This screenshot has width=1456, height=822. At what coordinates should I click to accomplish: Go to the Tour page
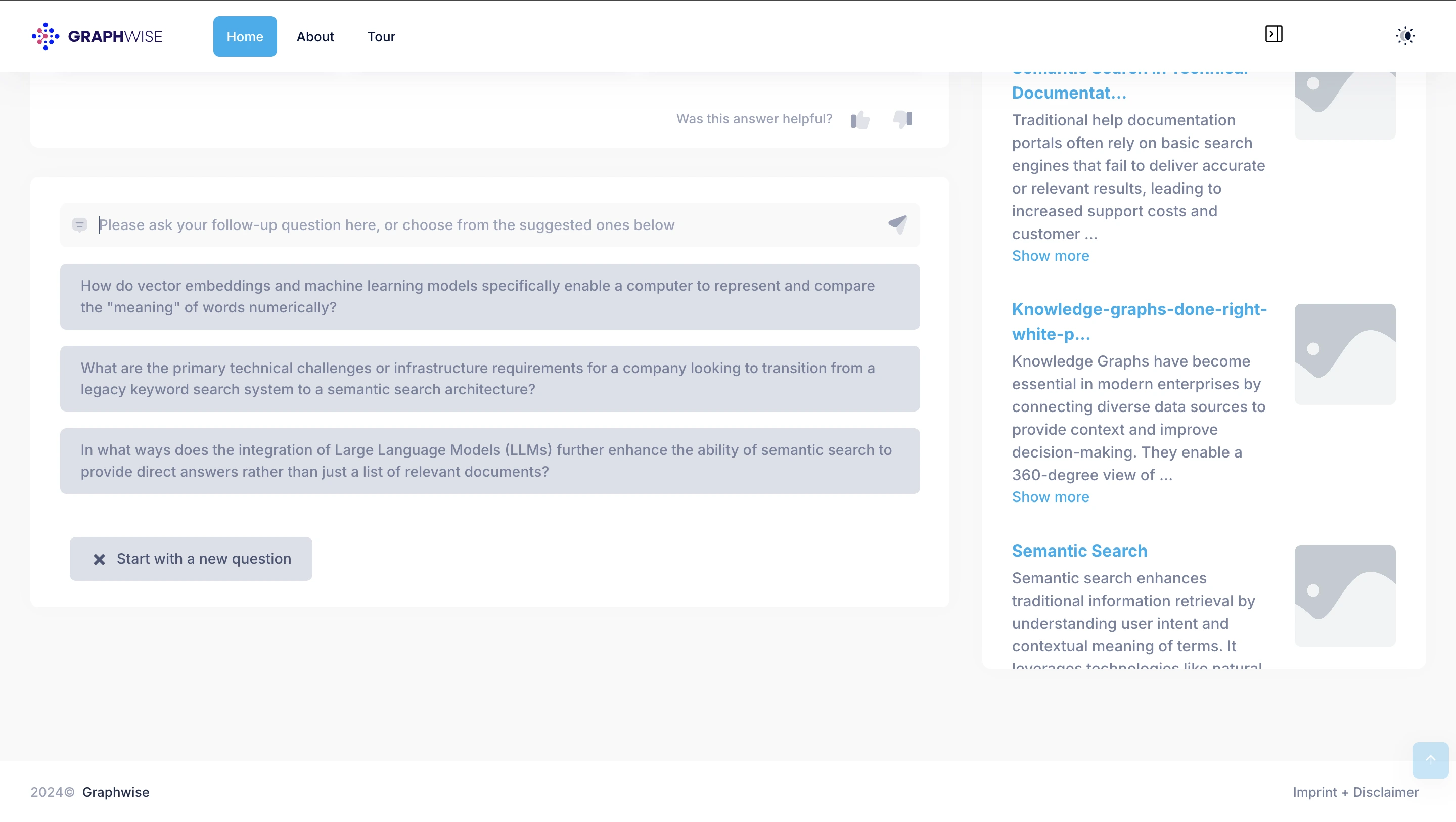(381, 37)
